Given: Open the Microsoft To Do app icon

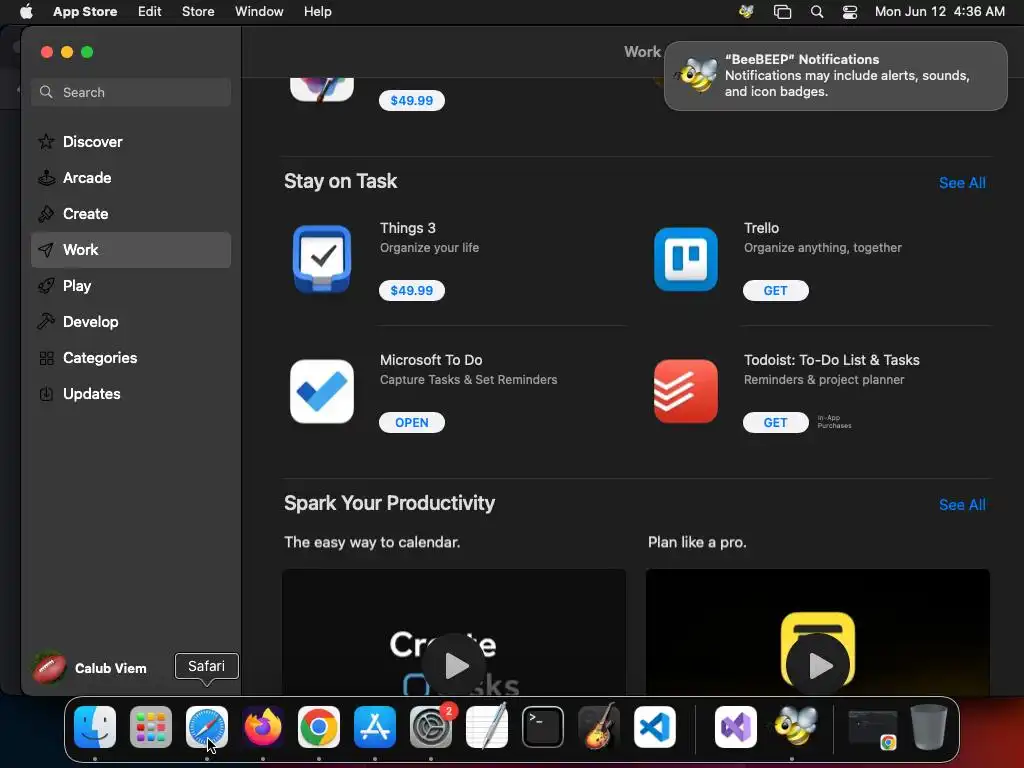Looking at the screenshot, I should [x=322, y=391].
